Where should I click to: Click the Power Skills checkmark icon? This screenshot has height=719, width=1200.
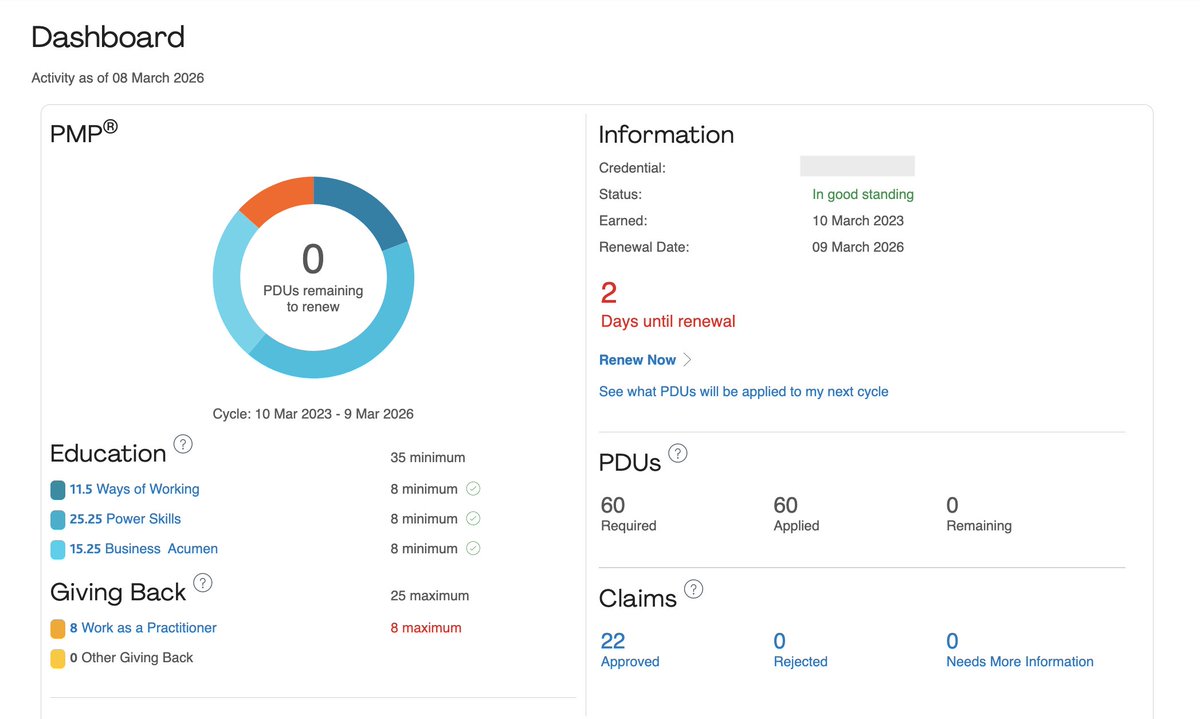click(473, 519)
